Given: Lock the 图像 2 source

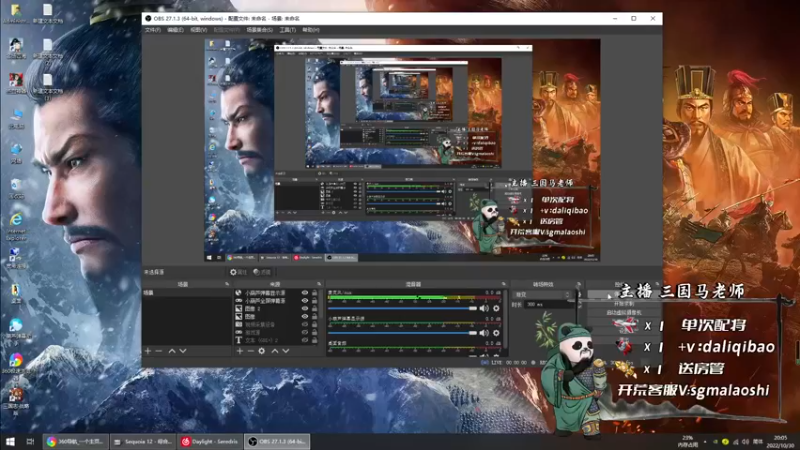Looking at the screenshot, I should coord(314,309).
